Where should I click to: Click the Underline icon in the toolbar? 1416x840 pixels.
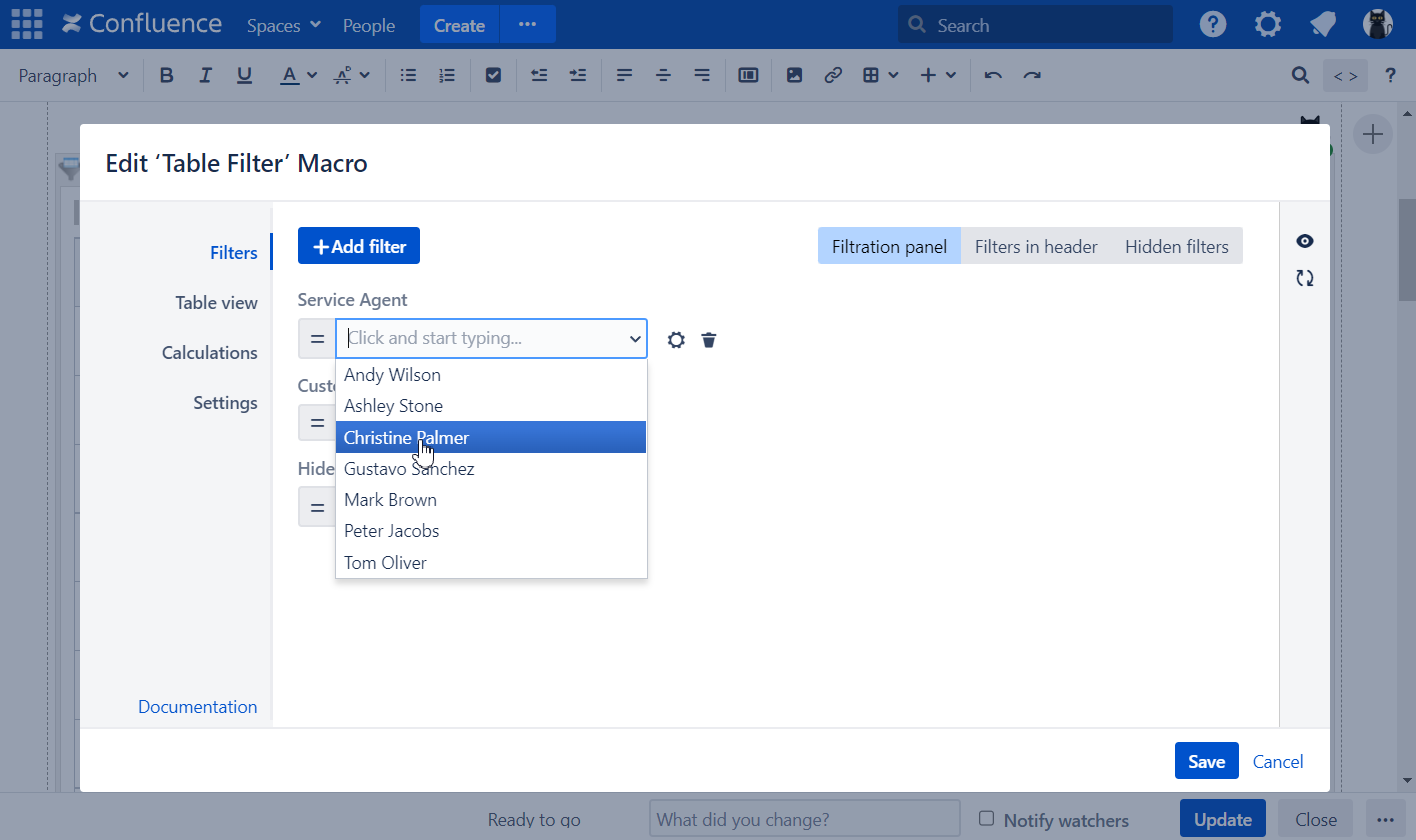pyautogui.click(x=244, y=75)
